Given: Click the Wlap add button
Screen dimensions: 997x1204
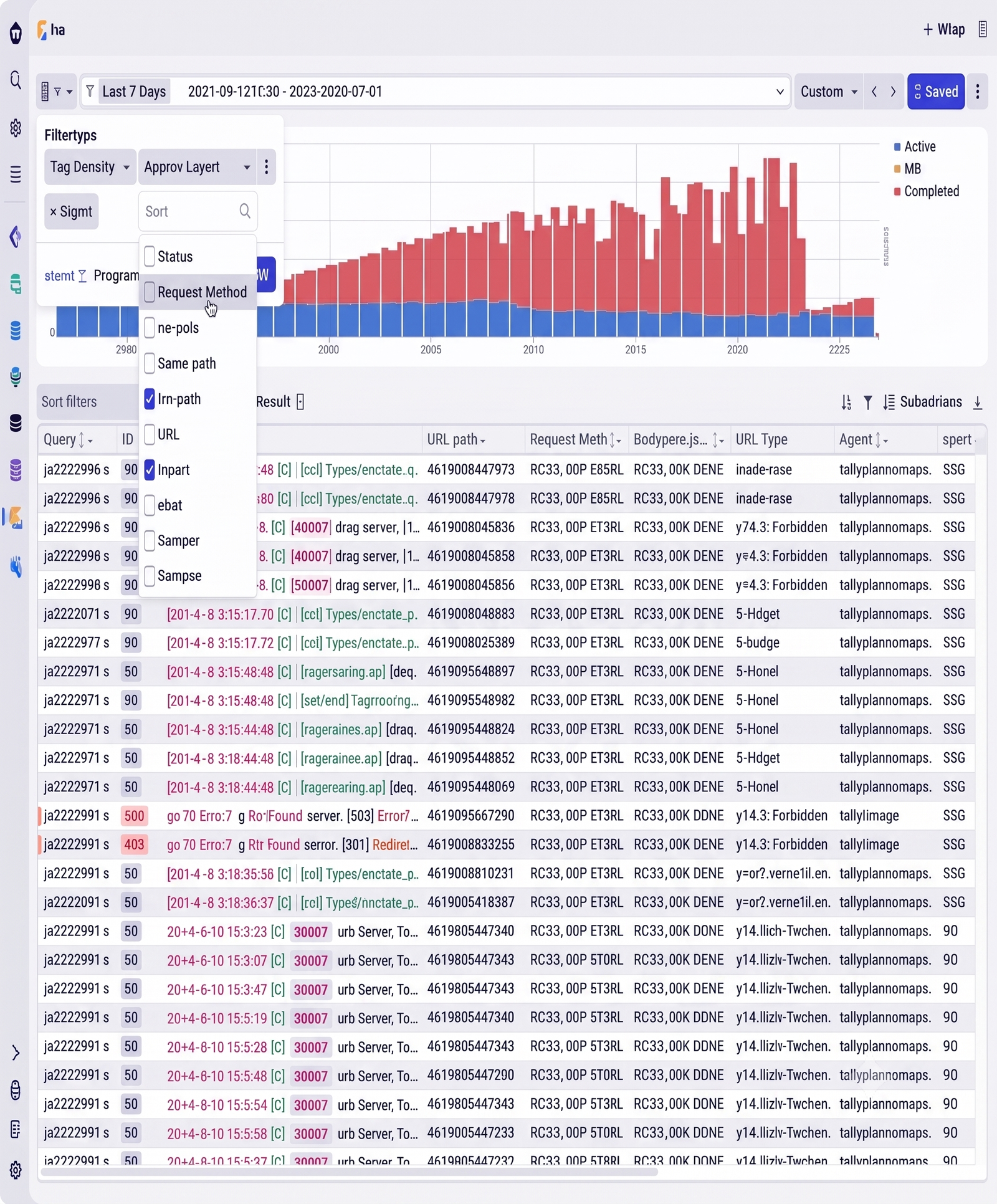Looking at the screenshot, I should pos(943,29).
